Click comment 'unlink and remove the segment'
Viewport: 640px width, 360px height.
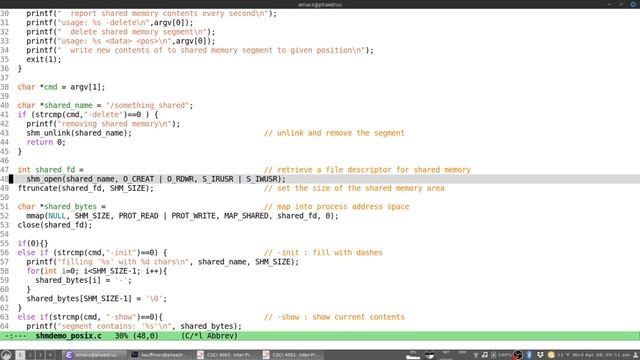pyautogui.click(x=334, y=133)
